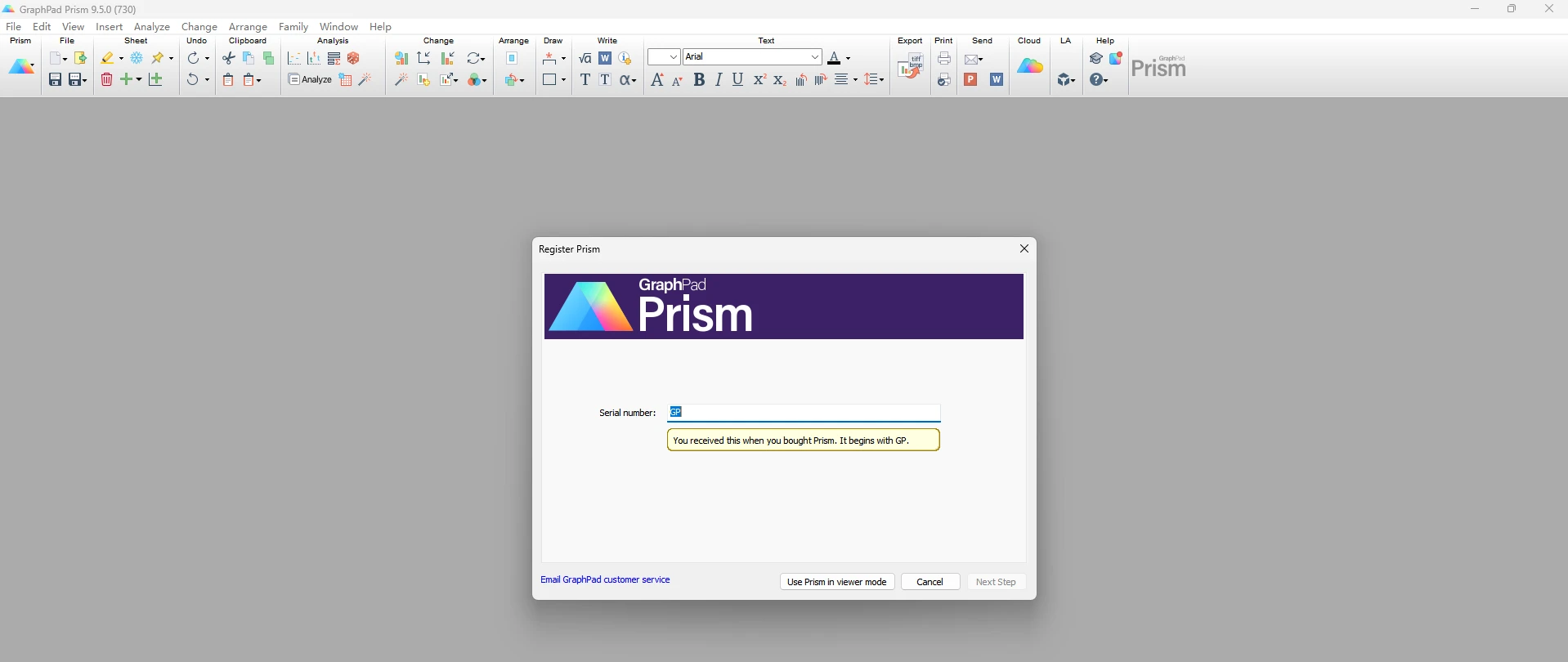Expand the new file dropdown arrow
Viewport: 1568px width, 662px height.
click(65, 59)
